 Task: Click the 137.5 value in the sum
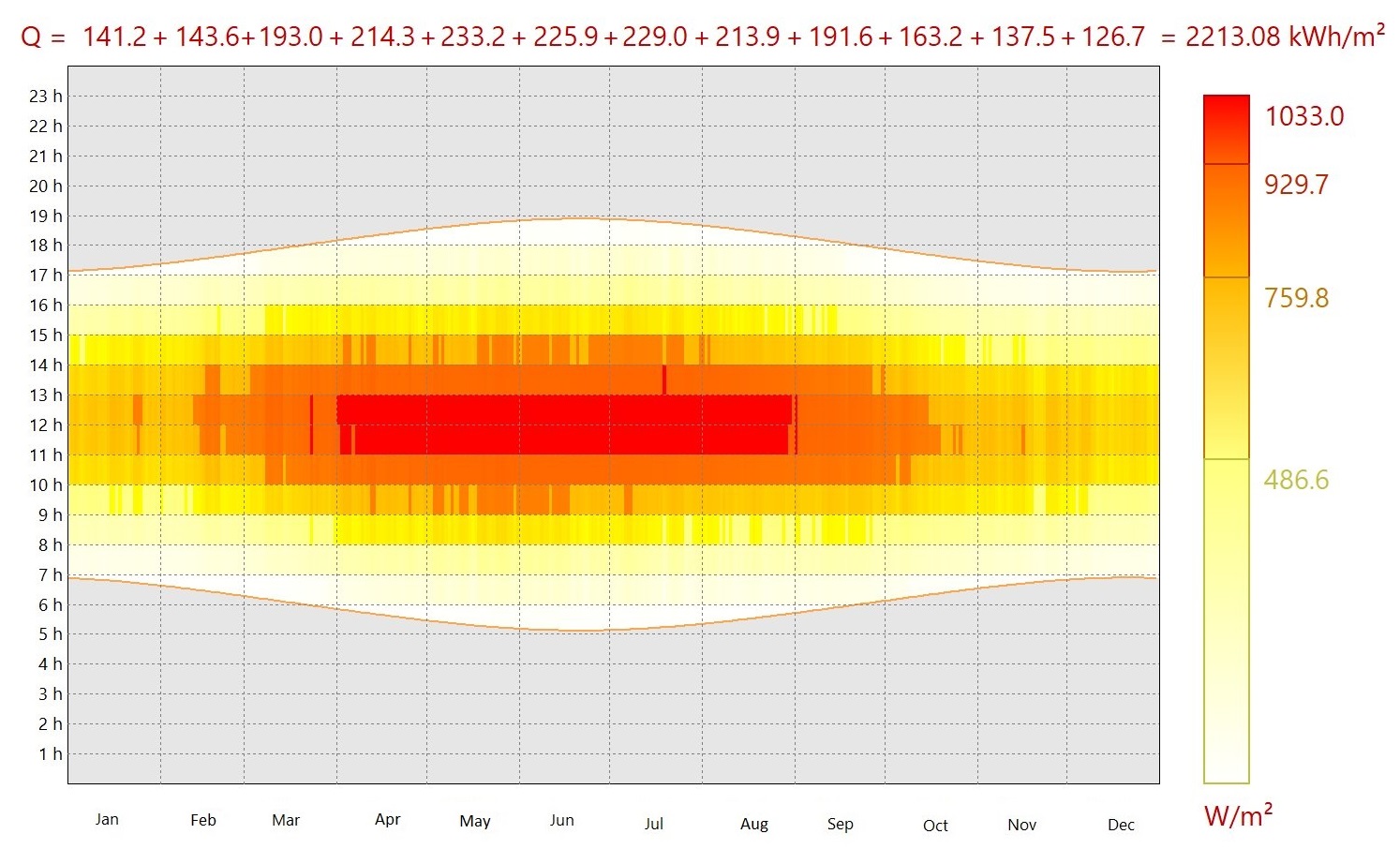tap(1023, 37)
